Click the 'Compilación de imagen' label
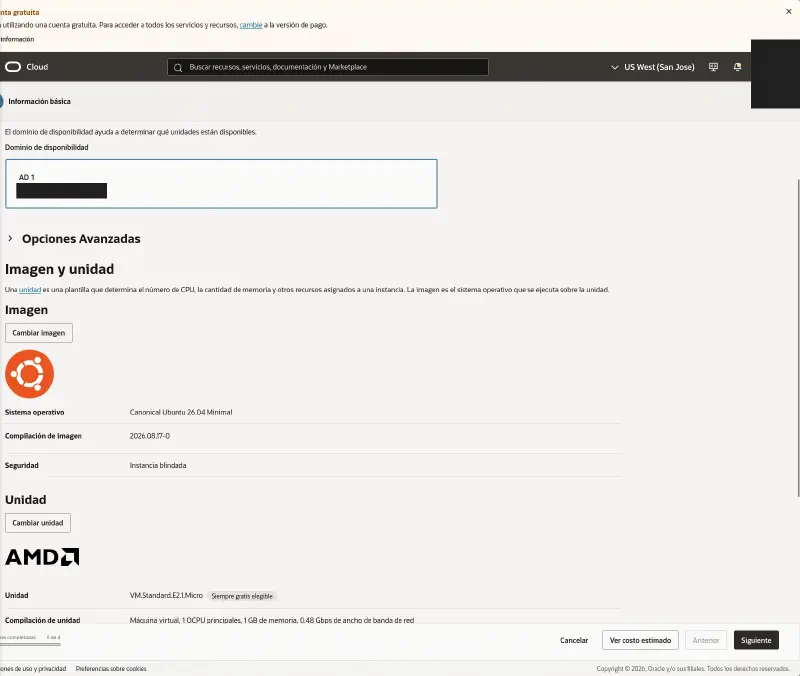The image size is (800, 676). coord(43,436)
